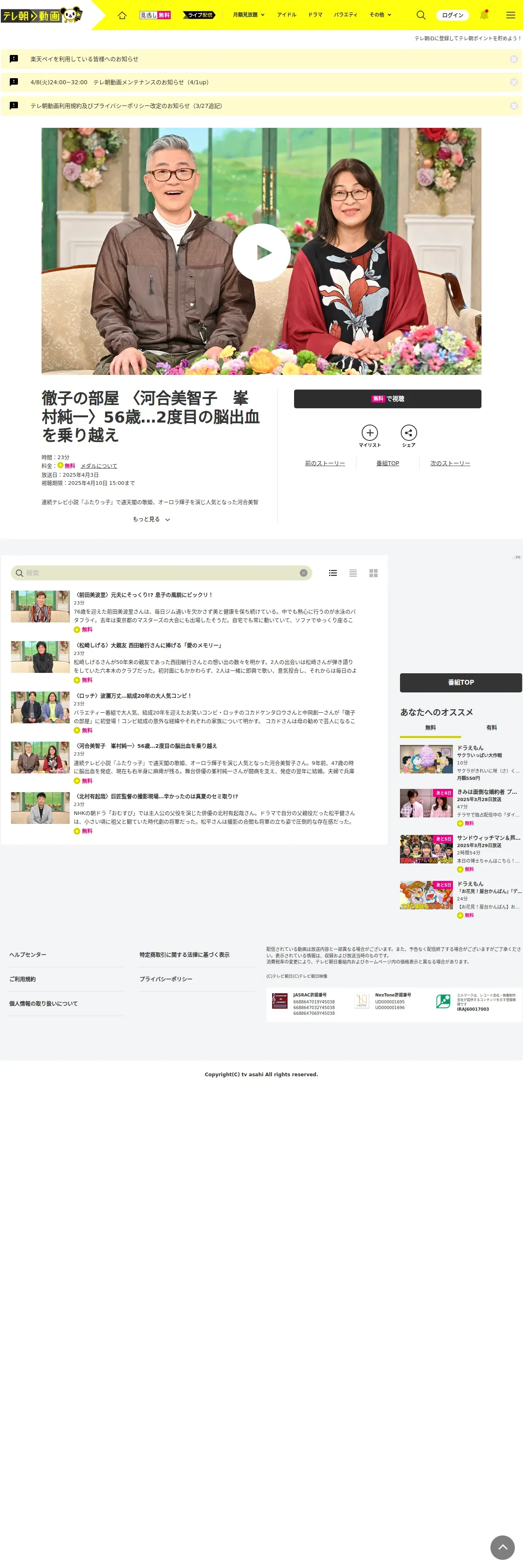Open ご利用規約 footer link

22,979
